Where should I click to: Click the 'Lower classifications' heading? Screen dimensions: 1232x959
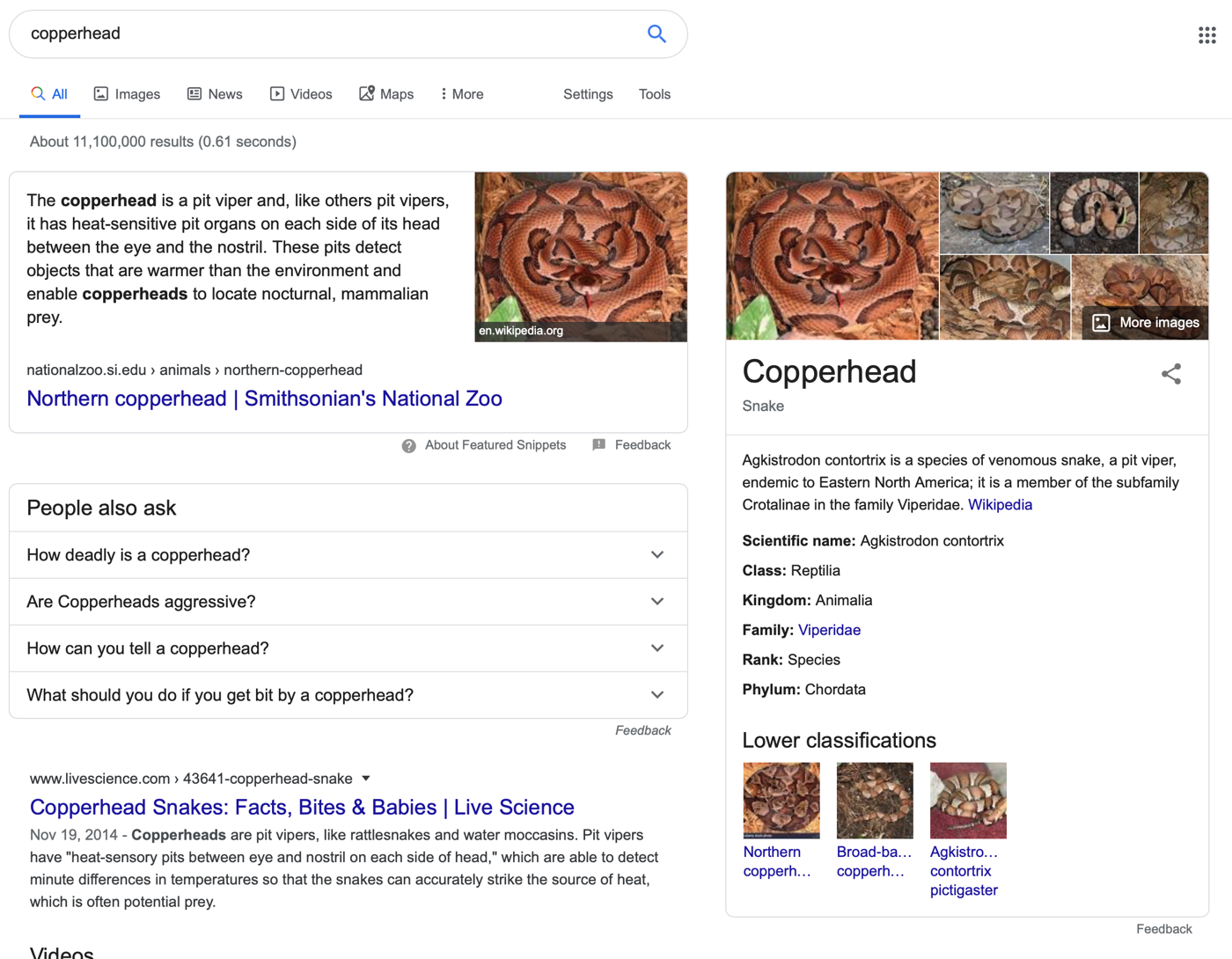click(x=839, y=741)
